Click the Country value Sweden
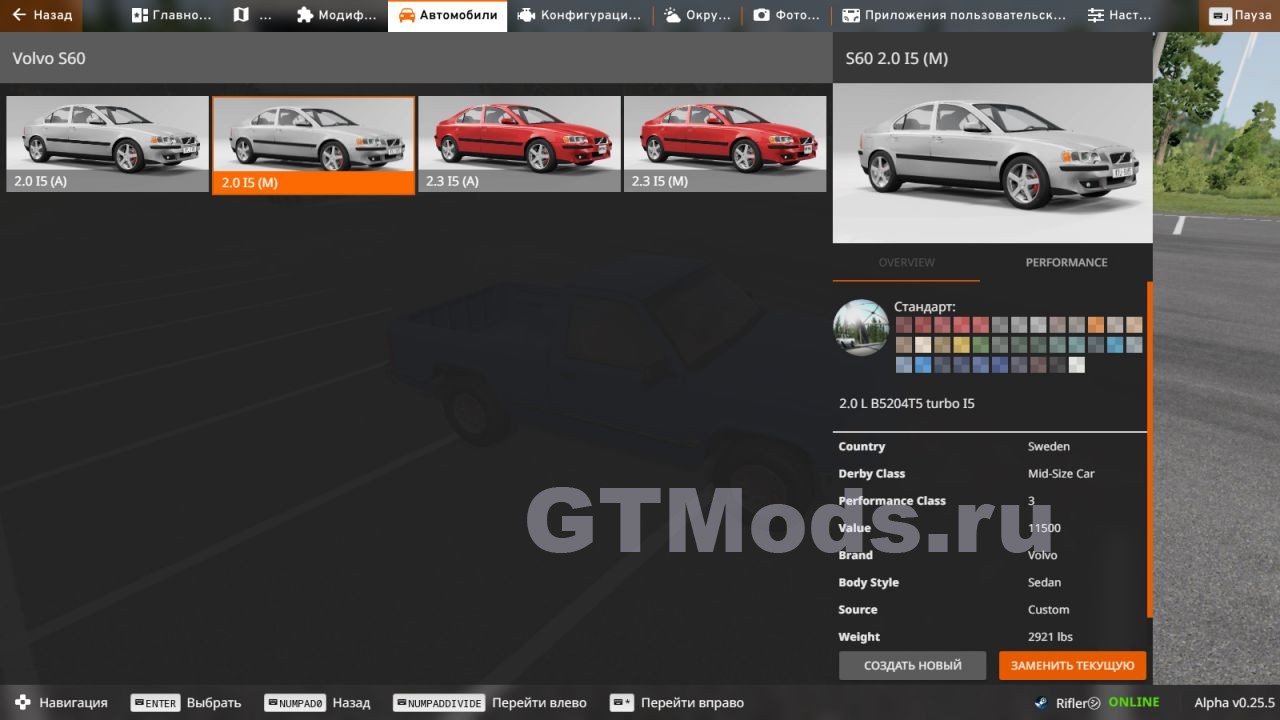This screenshot has width=1280, height=720. (1048, 447)
